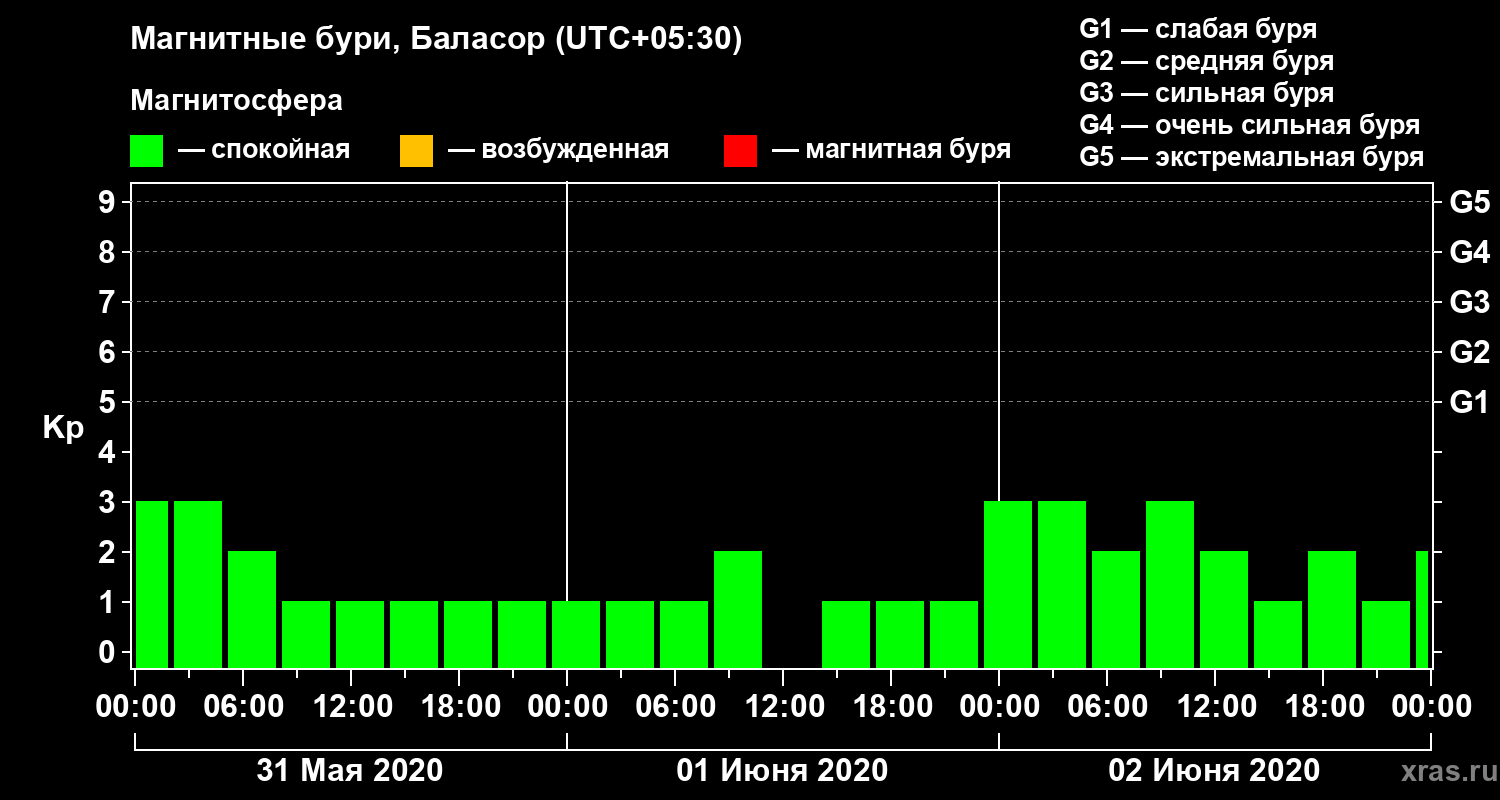Click the 'G4 — очень сильная буря' legend line
This screenshot has width=1500, height=800.
1249,124
